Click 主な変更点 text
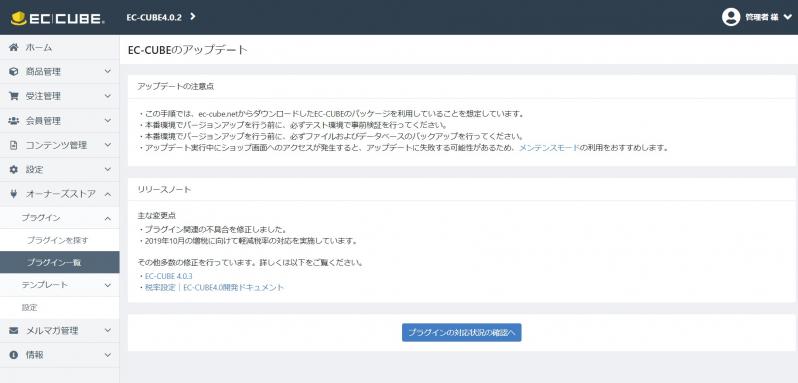Image resolution: width=798 pixels, height=383 pixels. [157, 216]
